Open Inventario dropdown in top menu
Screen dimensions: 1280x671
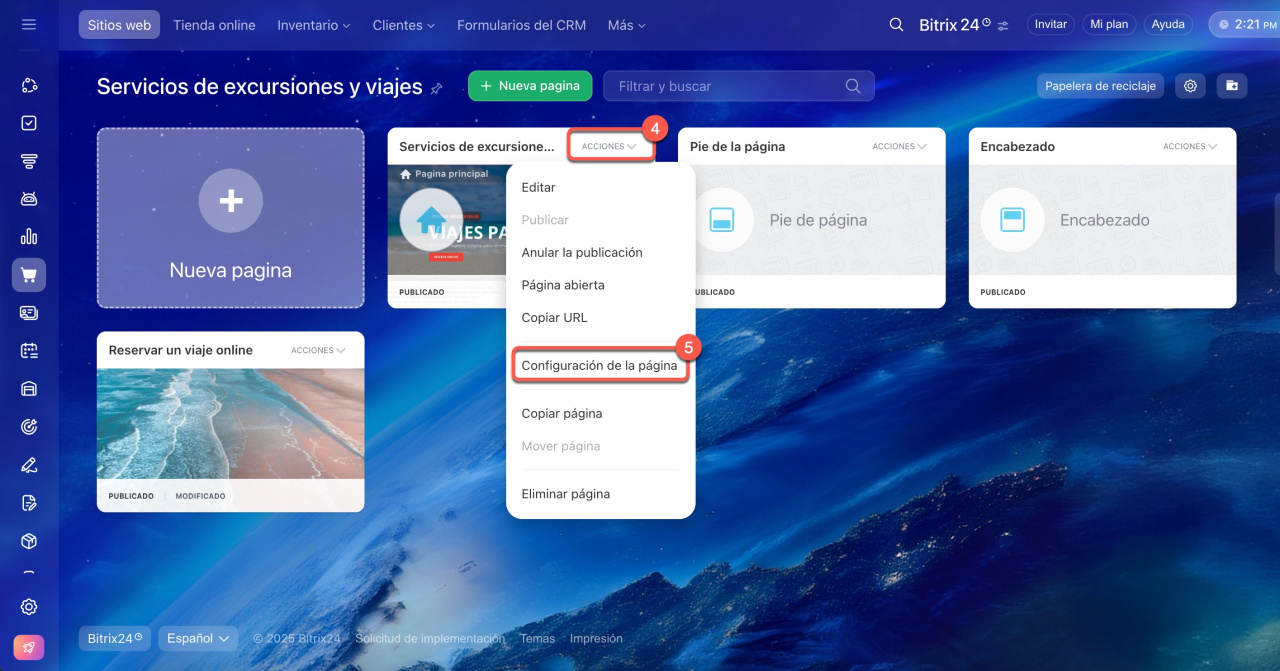pos(313,25)
